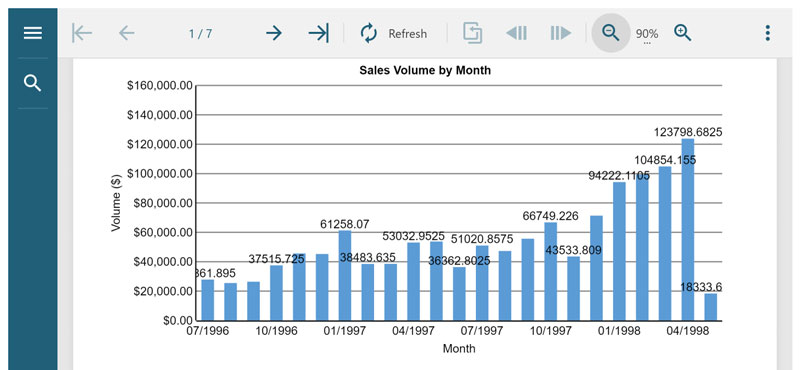Jump to the last page
Viewport: 800px width, 370px height.
tap(318, 34)
